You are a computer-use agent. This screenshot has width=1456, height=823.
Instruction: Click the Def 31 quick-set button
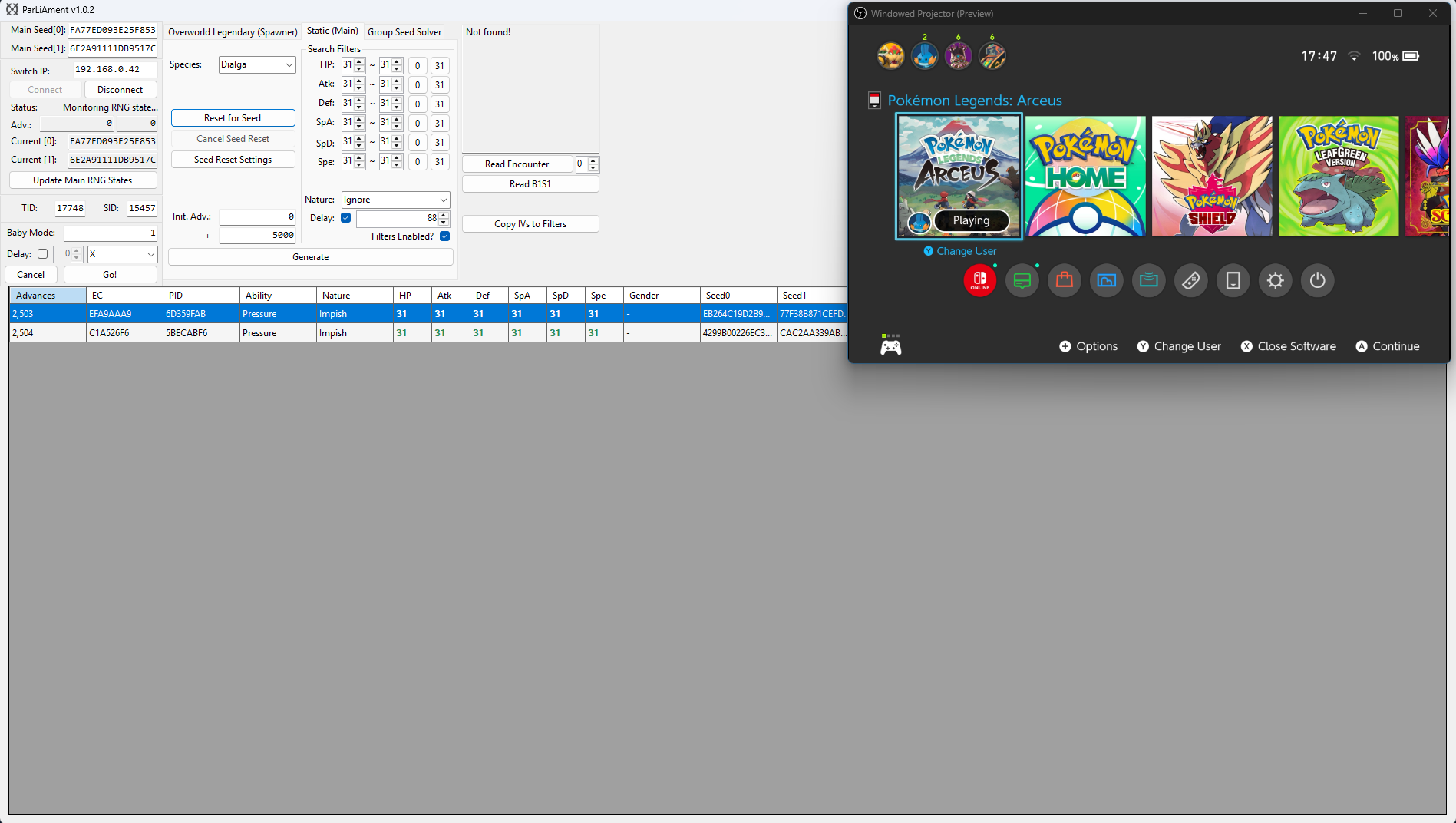point(440,104)
